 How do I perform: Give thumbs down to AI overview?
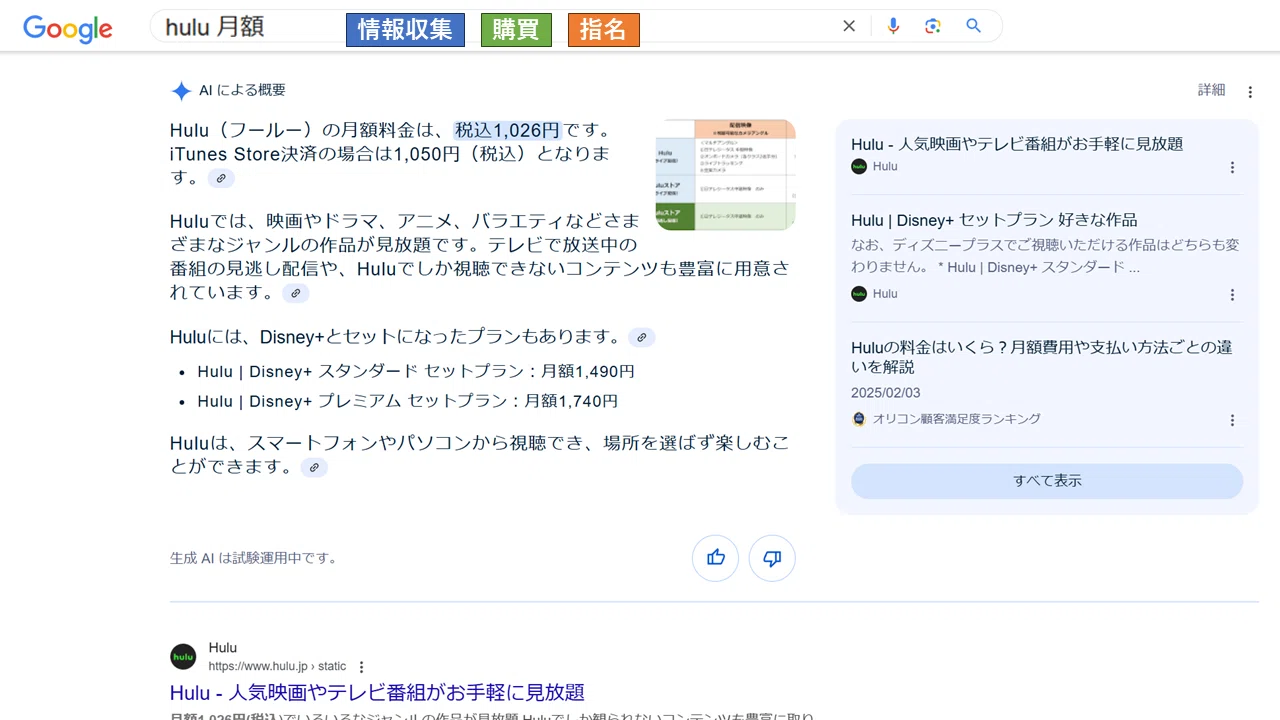coord(772,558)
